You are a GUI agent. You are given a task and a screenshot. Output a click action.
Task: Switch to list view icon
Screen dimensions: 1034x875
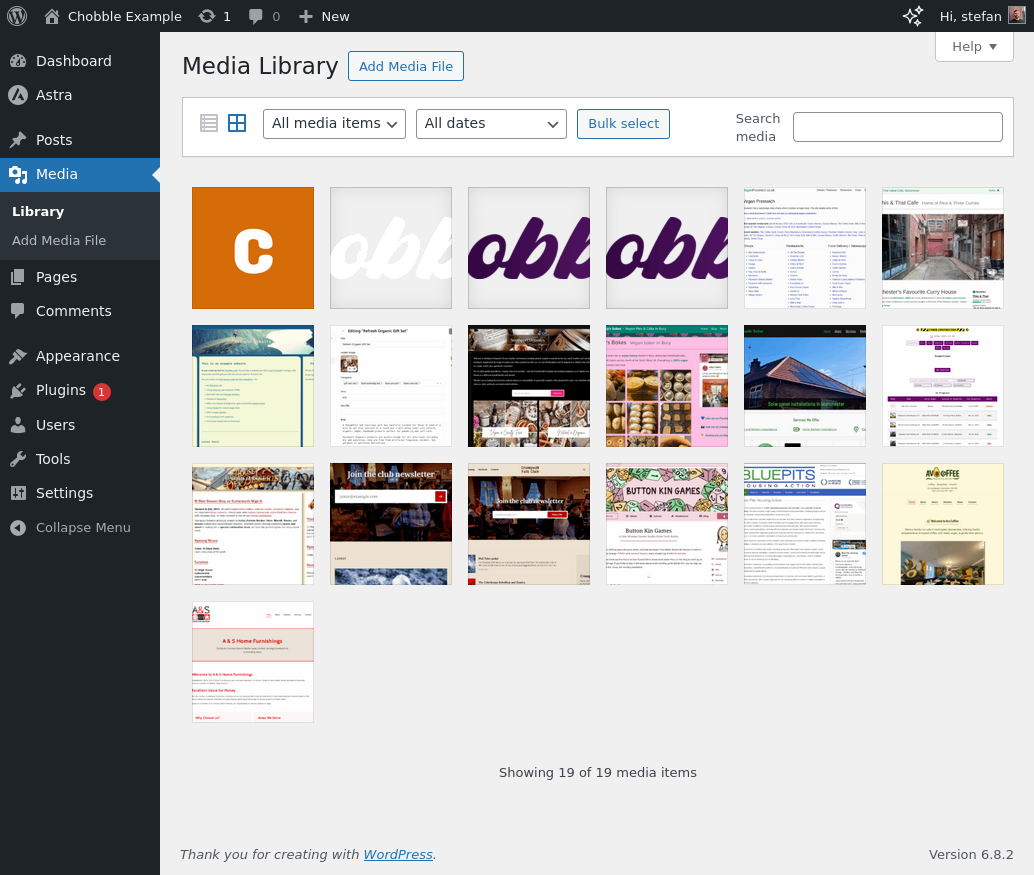click(209, 123)
